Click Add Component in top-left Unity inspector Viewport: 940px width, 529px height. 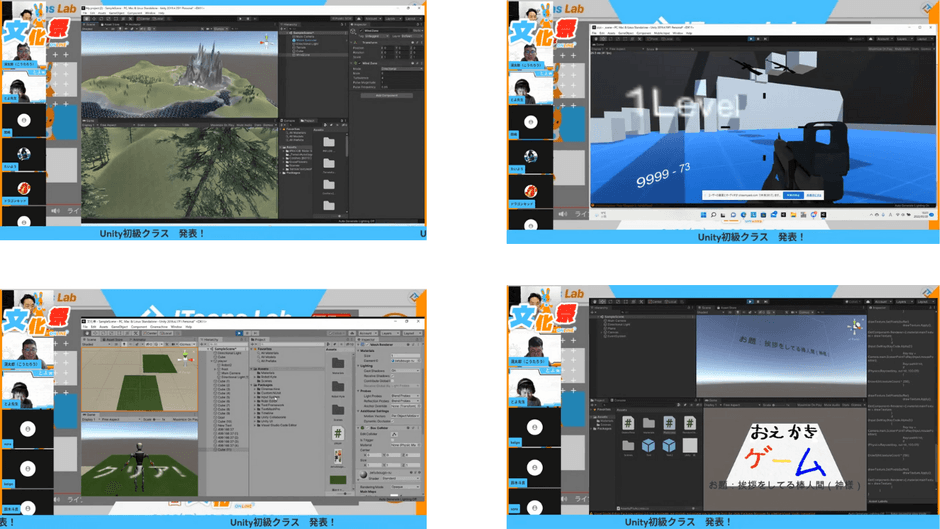click(387, 96)
